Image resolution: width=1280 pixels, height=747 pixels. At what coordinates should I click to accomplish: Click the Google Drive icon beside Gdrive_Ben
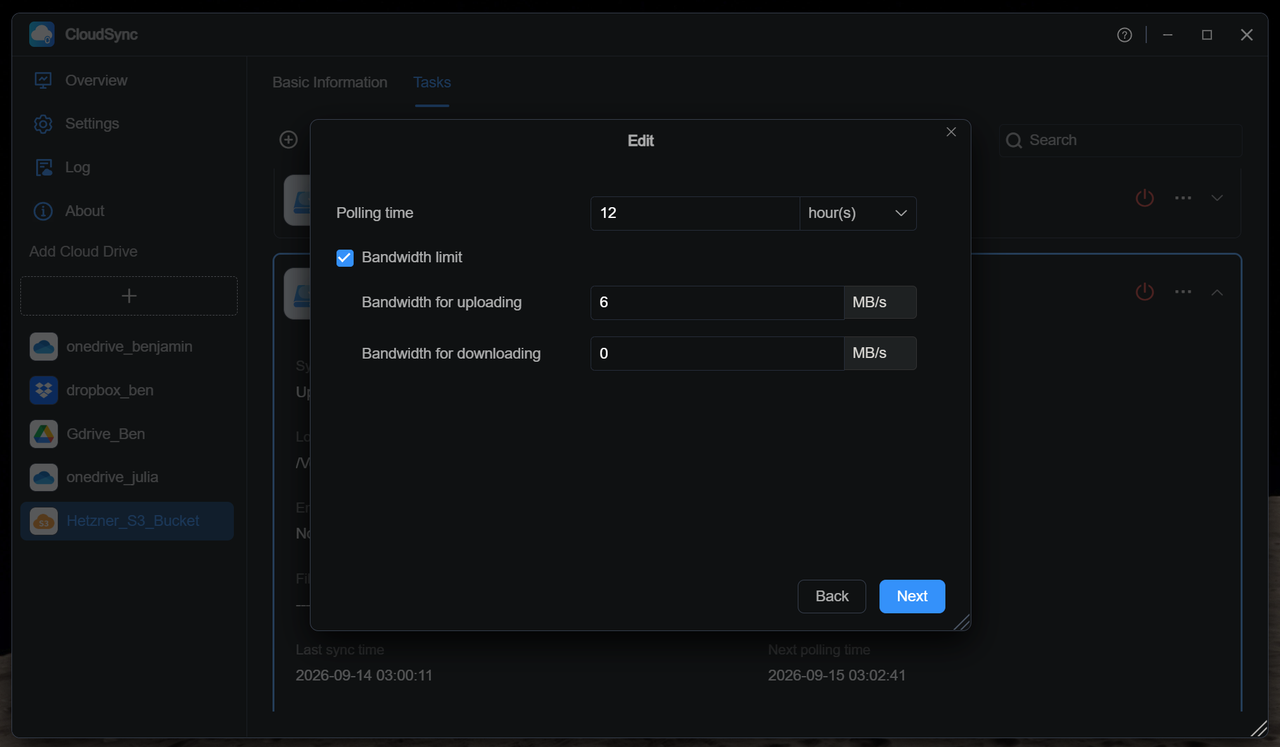click(43, 434)
